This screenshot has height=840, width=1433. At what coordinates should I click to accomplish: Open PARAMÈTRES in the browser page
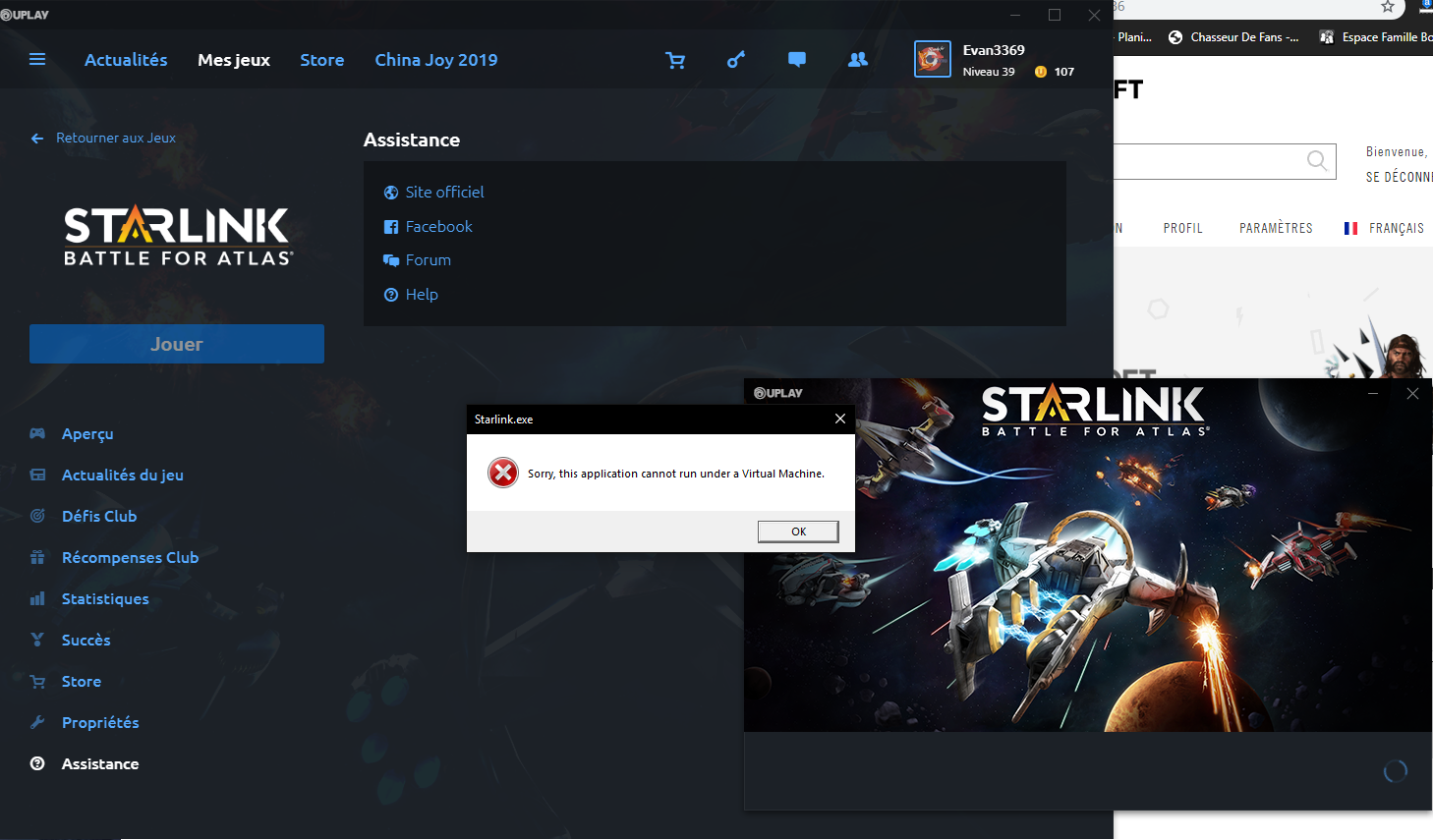pos(1276,228)
